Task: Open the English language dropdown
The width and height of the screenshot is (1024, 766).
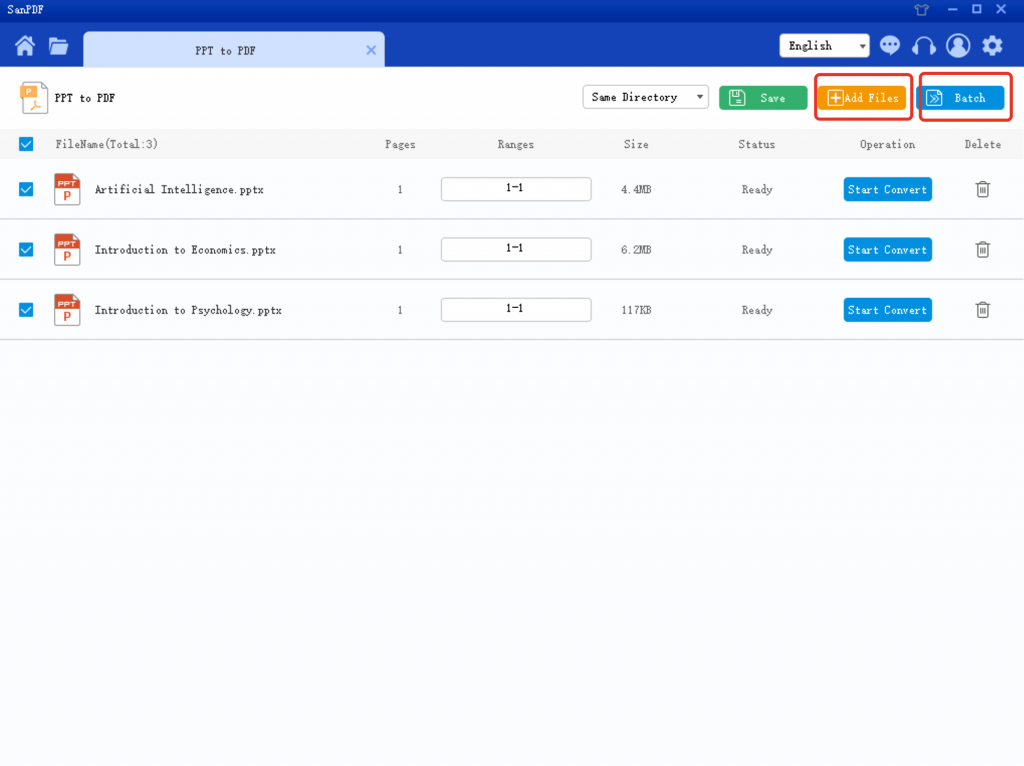Action: point(824,46)
